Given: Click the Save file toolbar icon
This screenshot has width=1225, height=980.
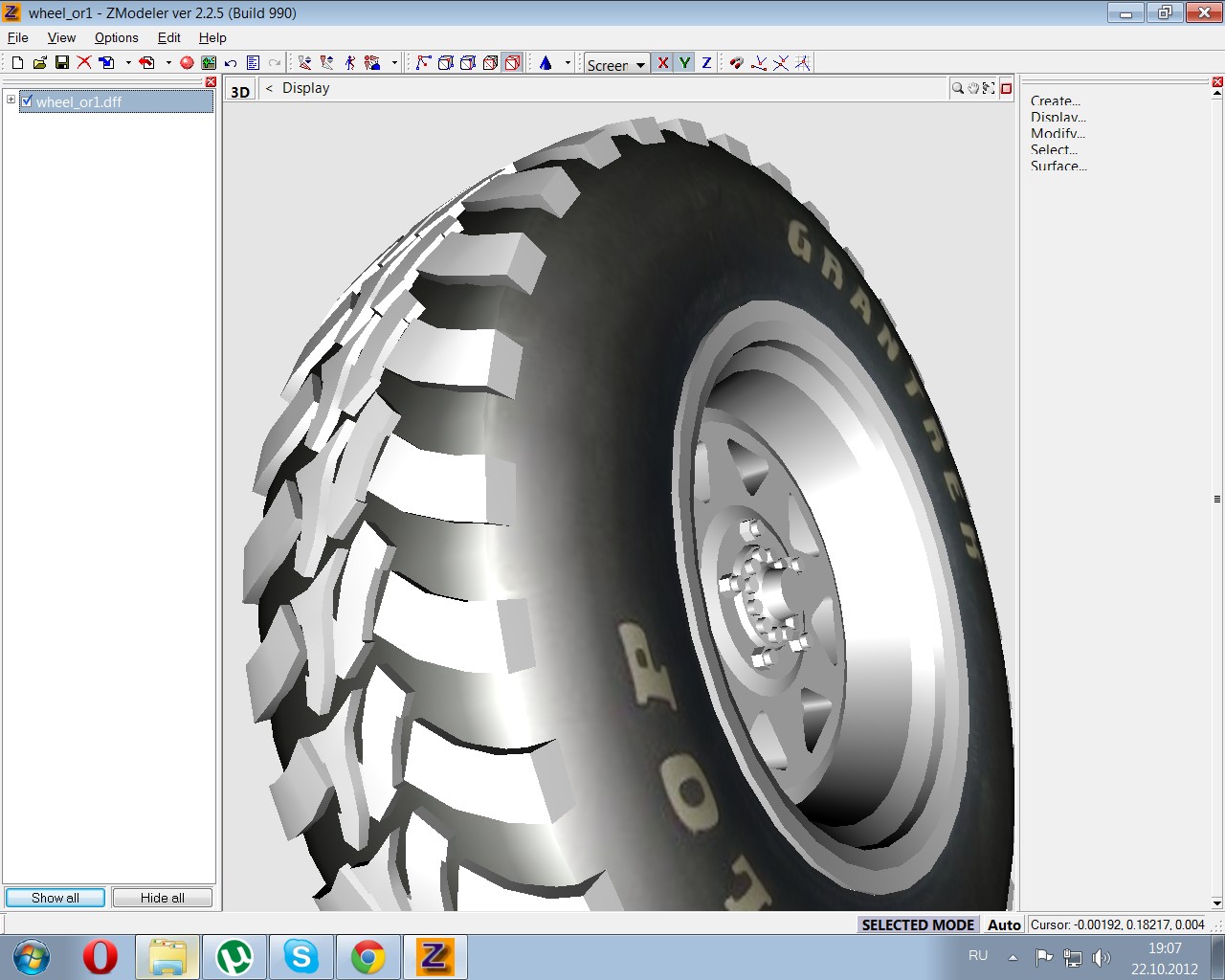Looking at the screenshot, I should 62,63.
